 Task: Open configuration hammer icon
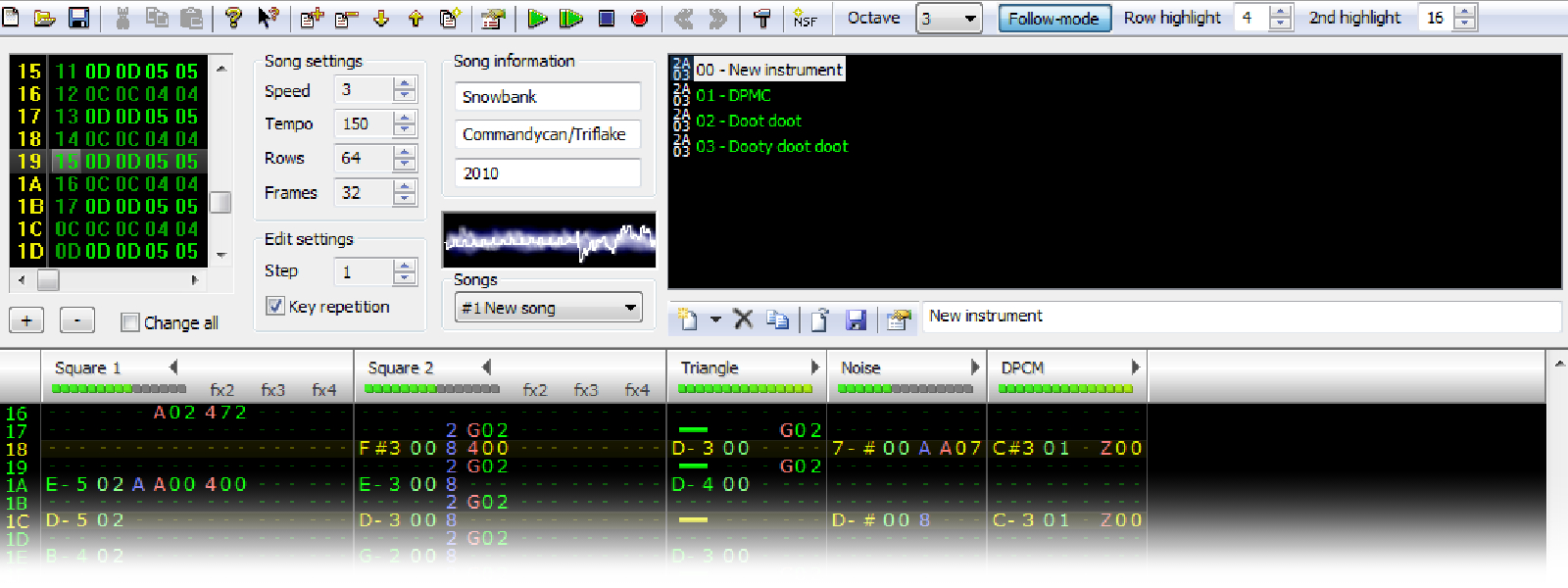pyautogui.click(x=761, y=18)
